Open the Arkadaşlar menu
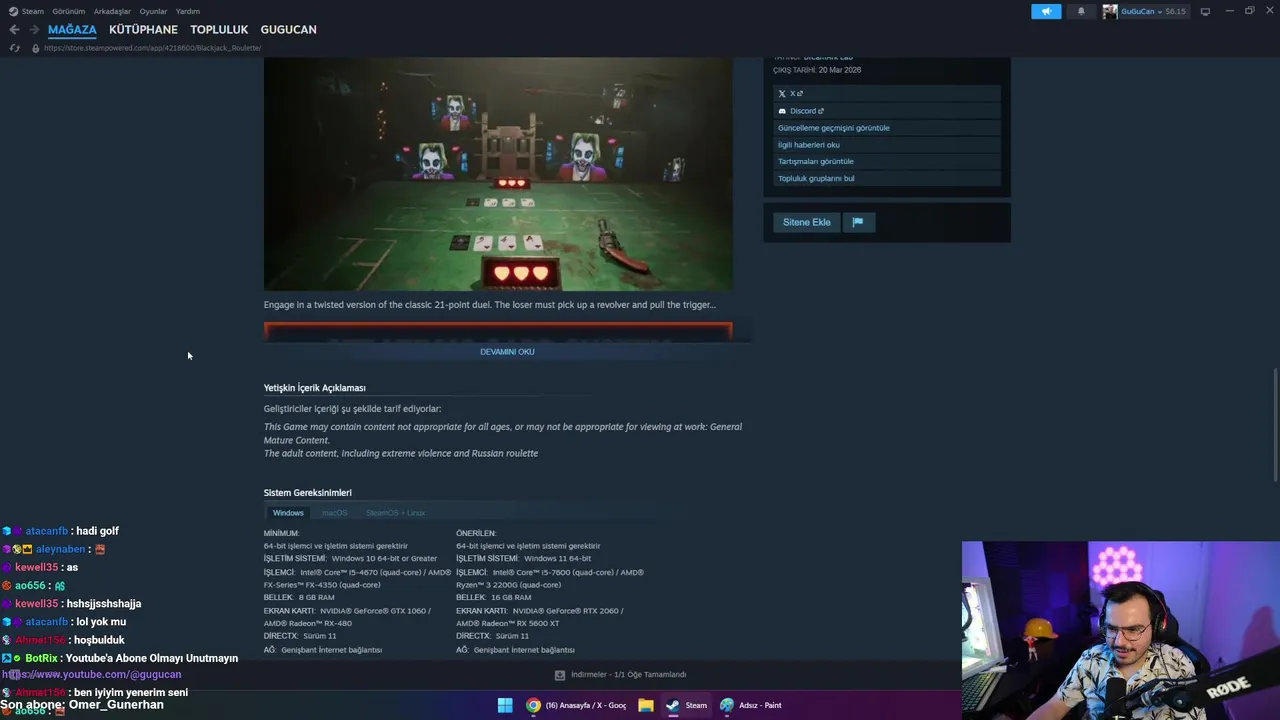The width and height of the screenshot is (1280, 720). pyautogui.click(x=112, y=11)
